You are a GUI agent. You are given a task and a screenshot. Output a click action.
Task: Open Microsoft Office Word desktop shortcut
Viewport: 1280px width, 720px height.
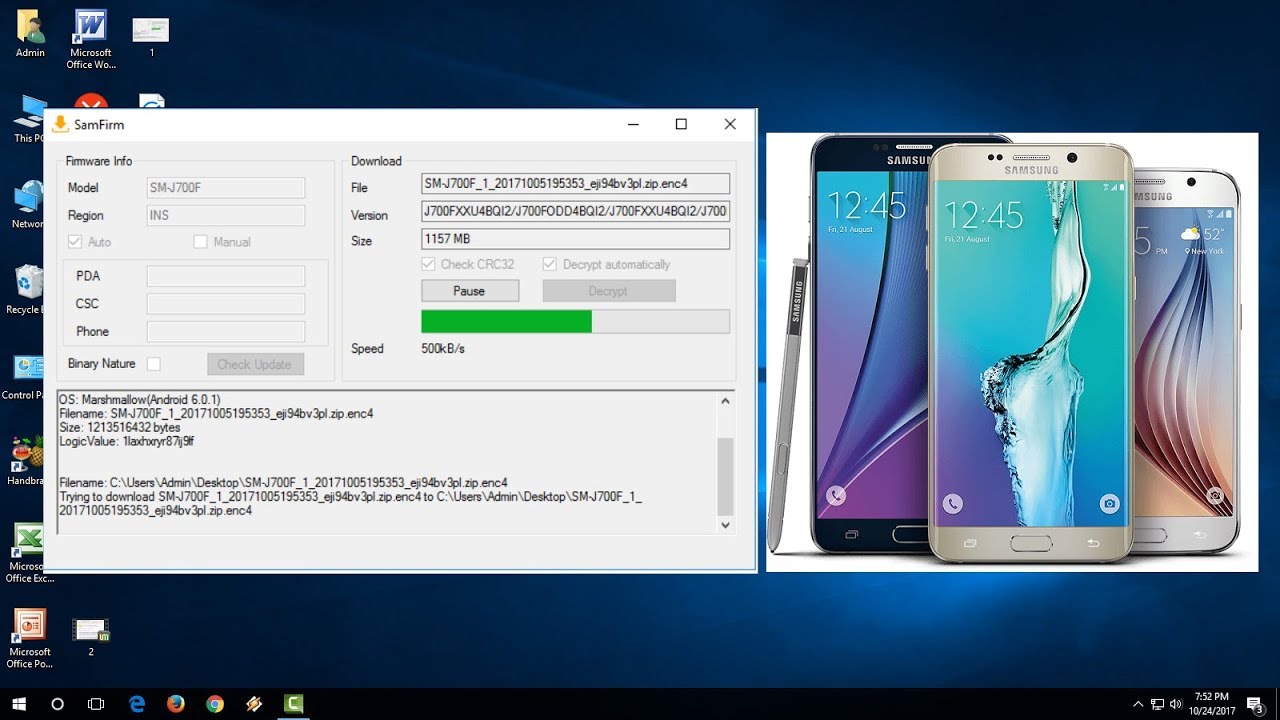(91, 40)
